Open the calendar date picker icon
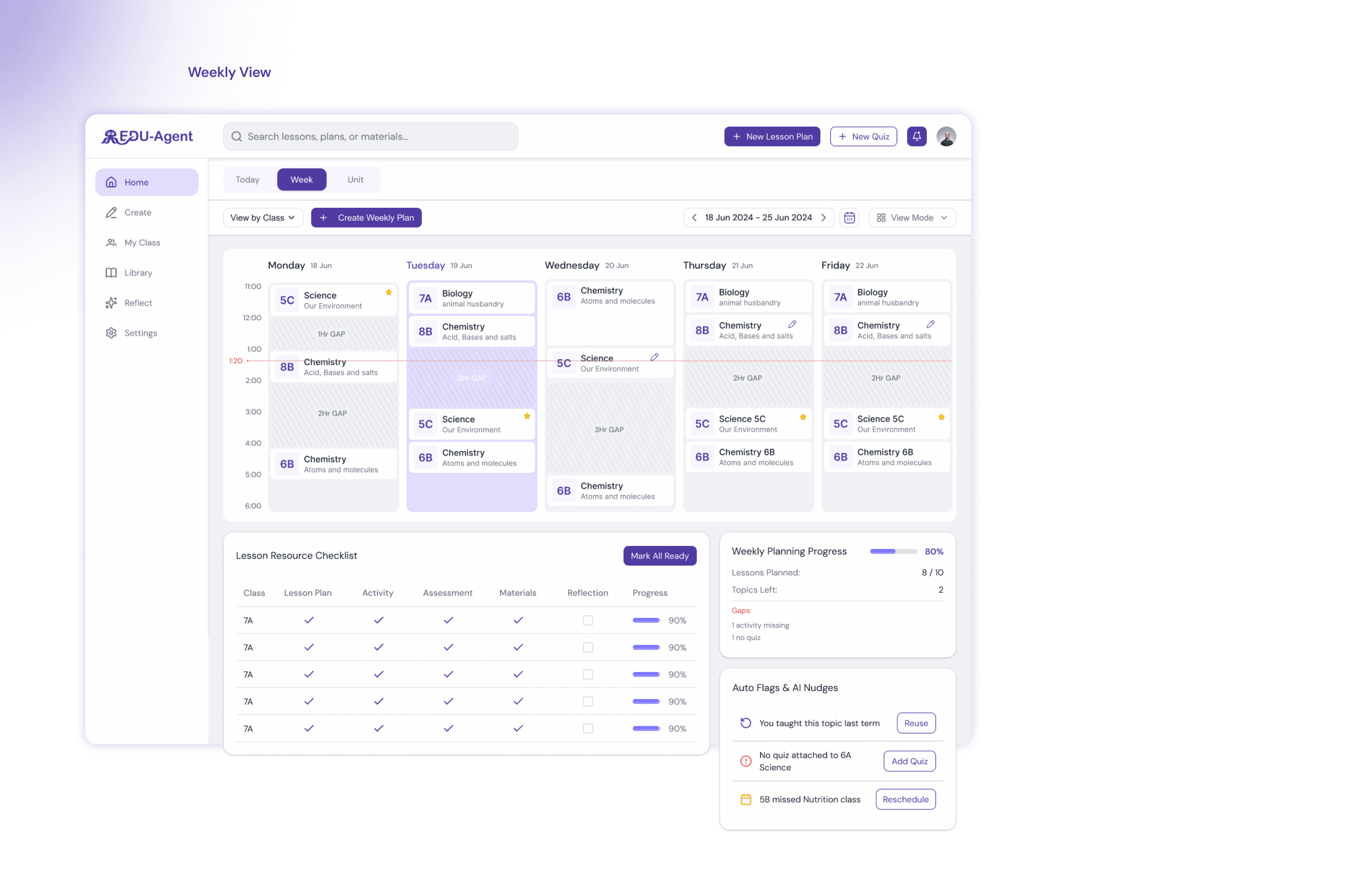This screenshot has width=1355, height=896. pyautogui.click(x=849, y=218)
